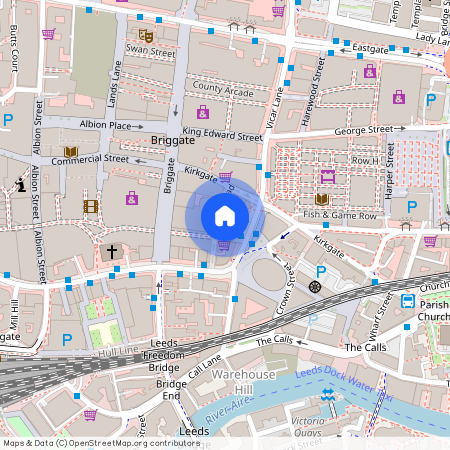The width and height of the screenshot is (450, 450).
Task: Click the parking icon next to Harper Street
Action: click(x=412, y=207)
